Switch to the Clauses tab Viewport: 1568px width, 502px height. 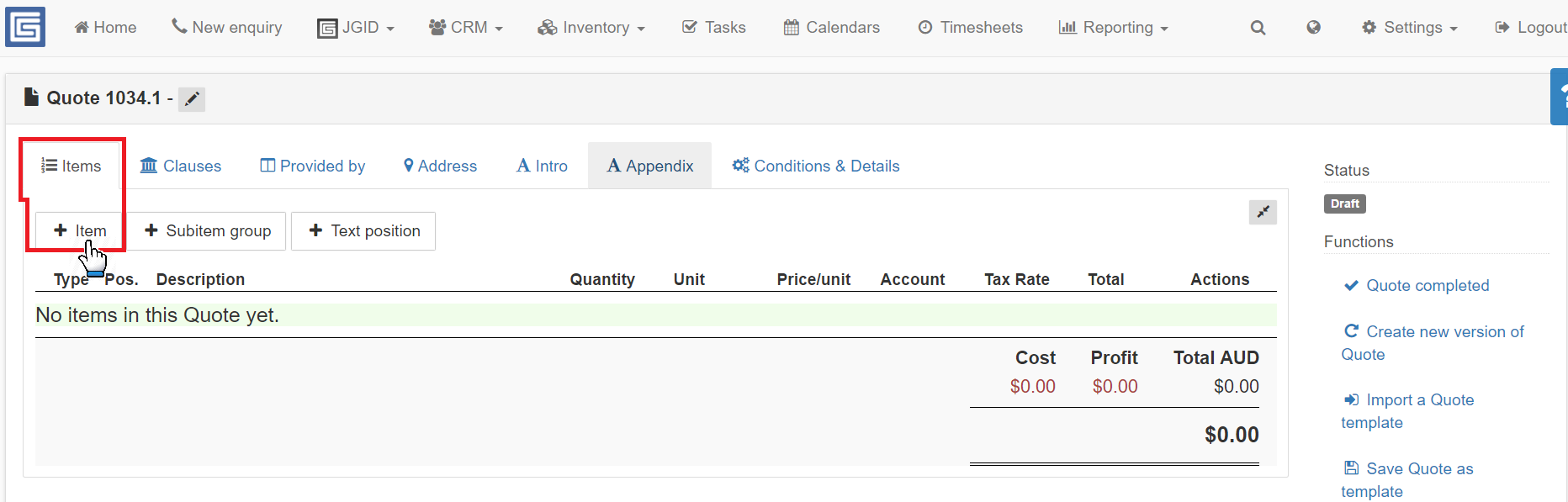tap(181, 166)
